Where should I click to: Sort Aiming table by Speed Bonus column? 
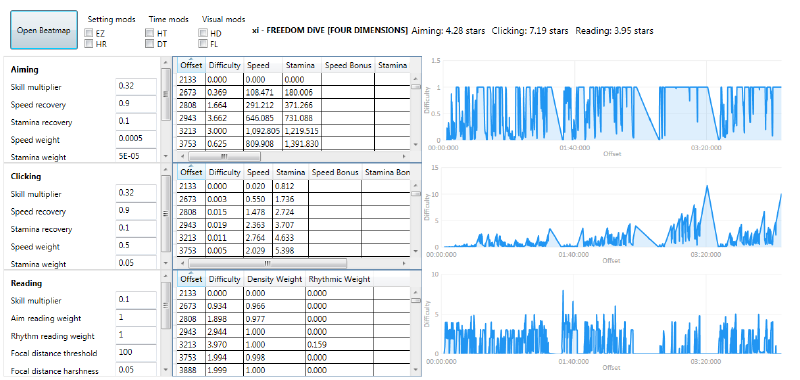click(348, 65)
